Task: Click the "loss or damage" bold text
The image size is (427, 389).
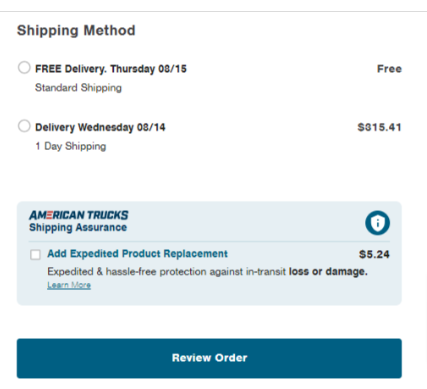Action: tap(328, 272)
